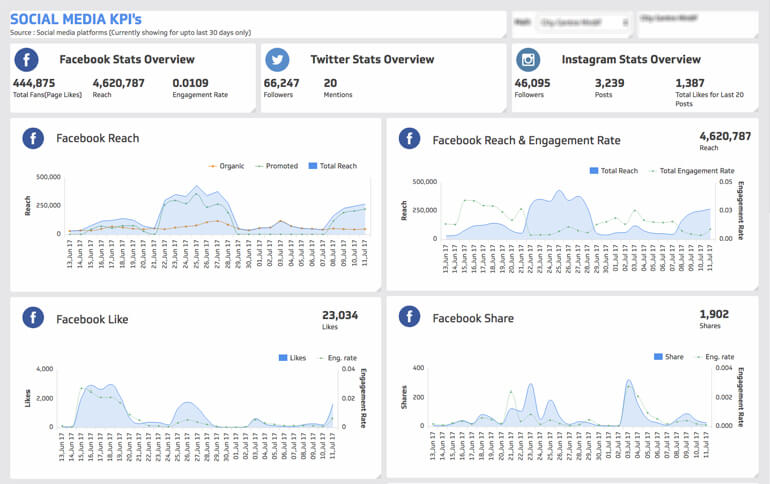Click the Total Fans[Page Likes] label
This screenshot has height=484, width=770.
pyautogui.click(x=47, y=95)
